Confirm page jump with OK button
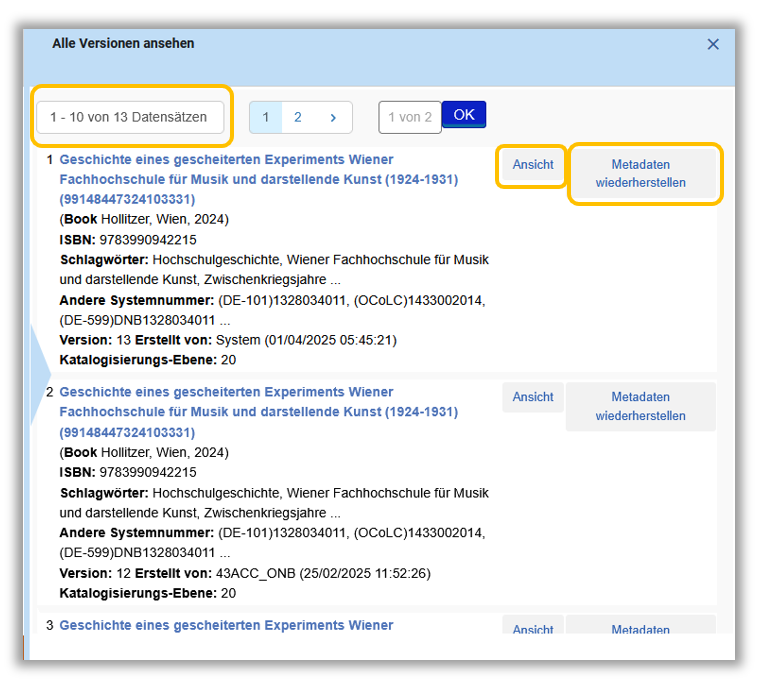768x684 pixels. click(x=464, y=115)
